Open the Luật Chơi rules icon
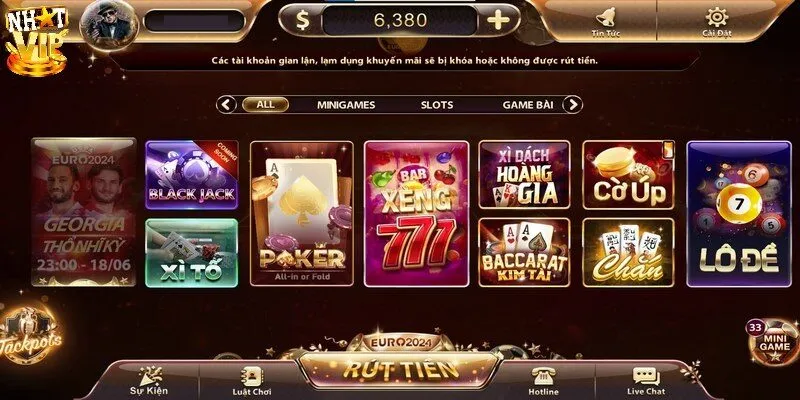 click(252, 381)
